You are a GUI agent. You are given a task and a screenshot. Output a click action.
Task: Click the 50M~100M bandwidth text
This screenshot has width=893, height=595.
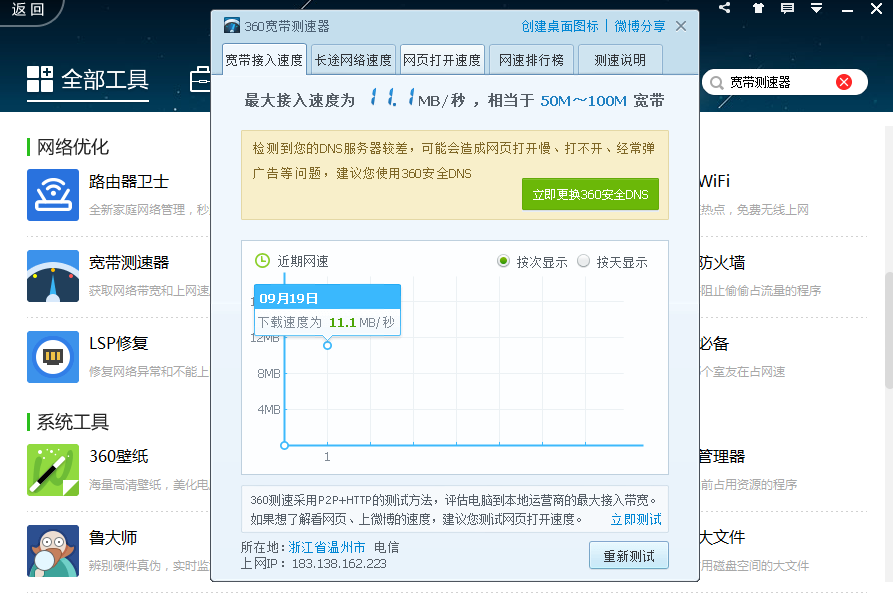click(x=583, y=101)
